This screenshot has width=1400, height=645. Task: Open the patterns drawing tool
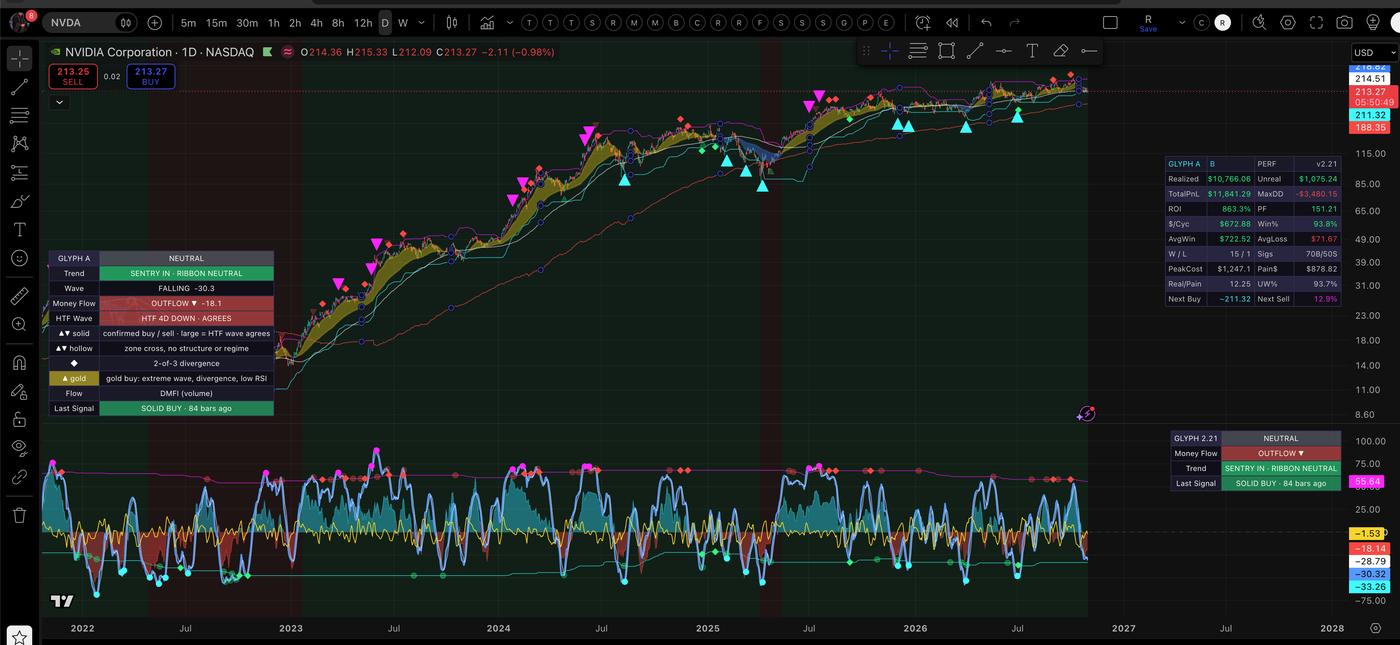click(x=19, y=144)
